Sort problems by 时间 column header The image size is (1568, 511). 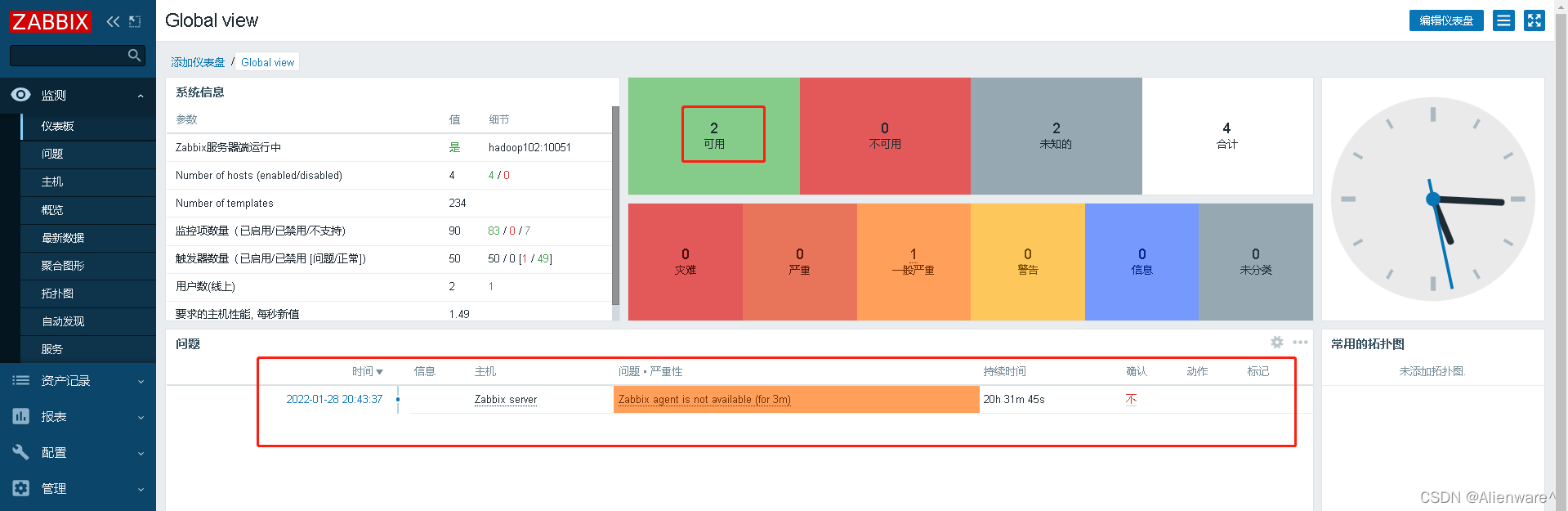(x=368, y=372)
